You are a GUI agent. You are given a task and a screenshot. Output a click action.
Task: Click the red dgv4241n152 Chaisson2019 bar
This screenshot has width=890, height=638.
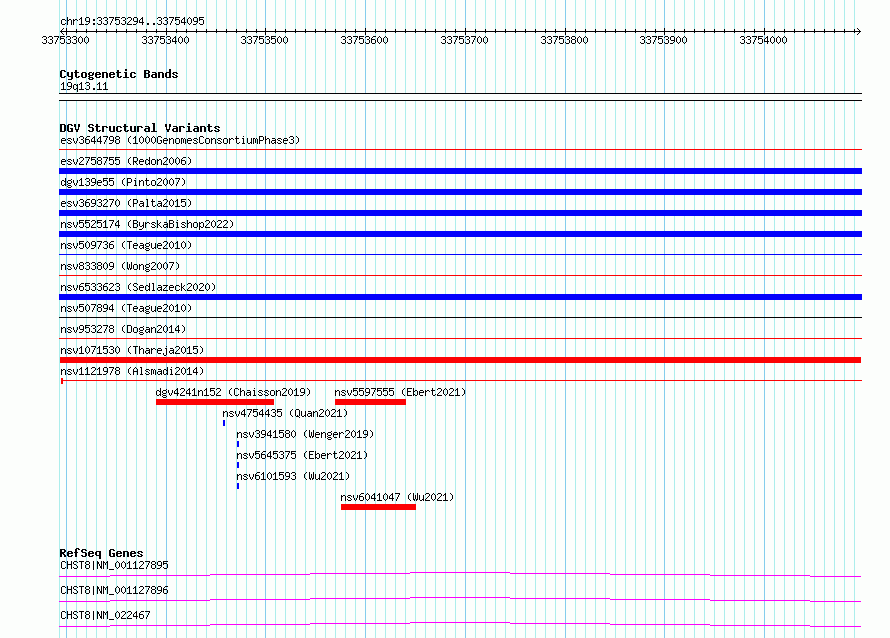pyautogui.click(x=215, y=402)
